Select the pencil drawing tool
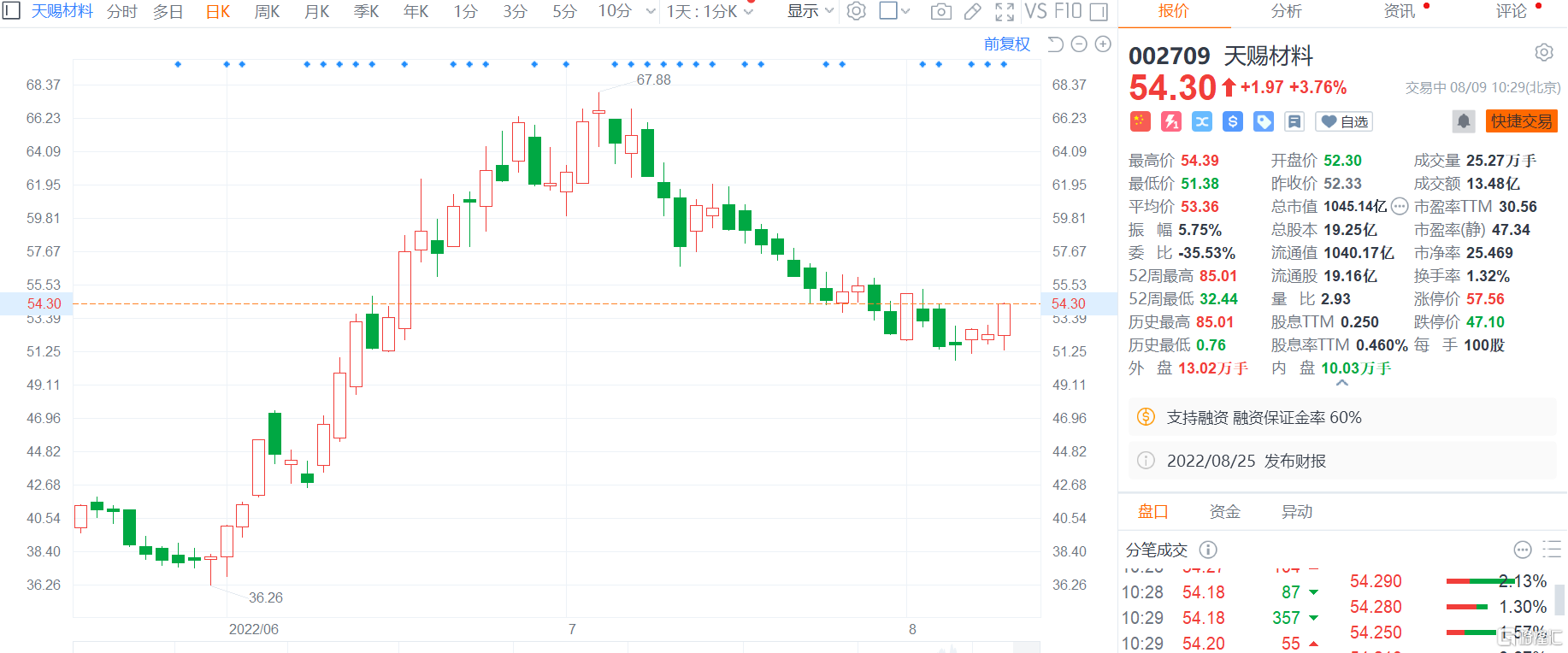 tap(973, 11)
